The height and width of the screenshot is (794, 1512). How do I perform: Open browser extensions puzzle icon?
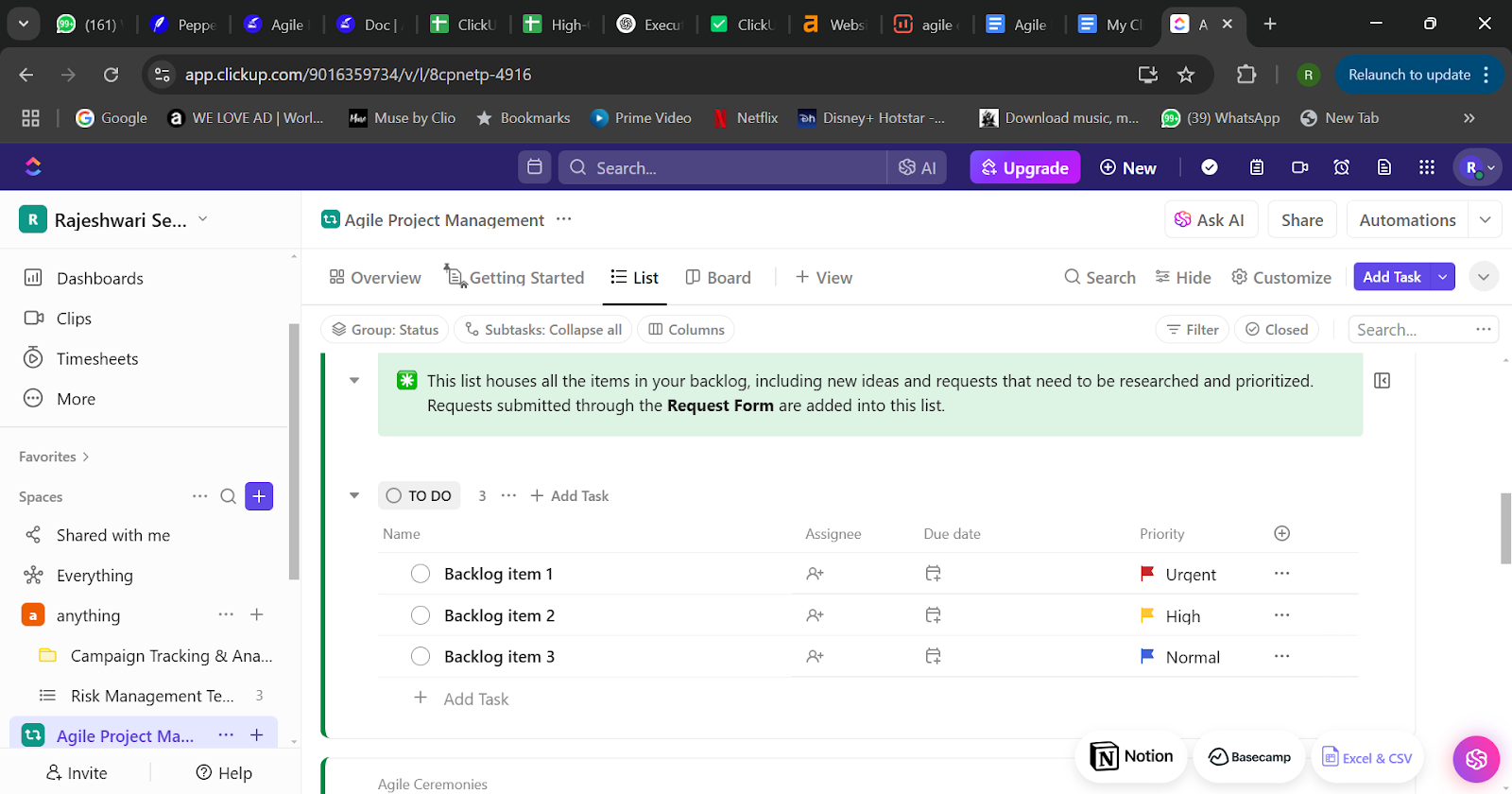pos(1246,75)
